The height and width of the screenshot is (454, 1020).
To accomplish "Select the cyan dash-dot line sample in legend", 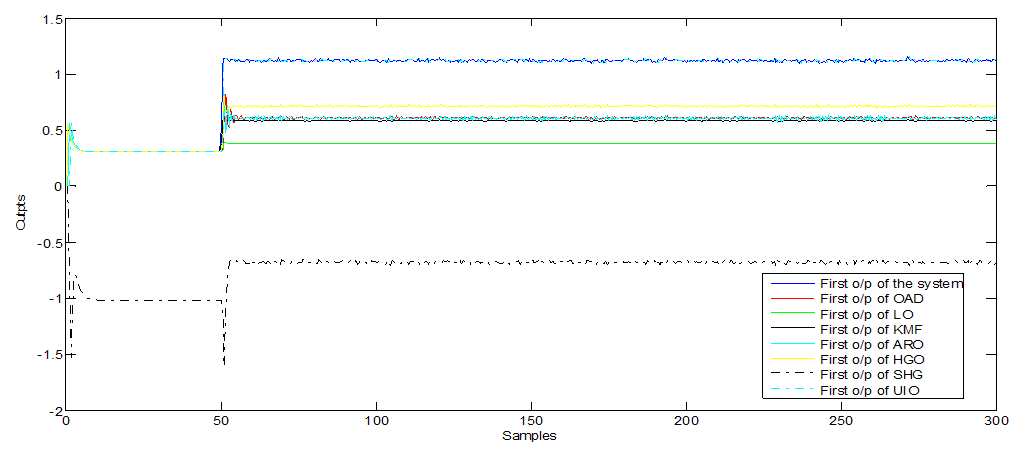I will (790, 389).
